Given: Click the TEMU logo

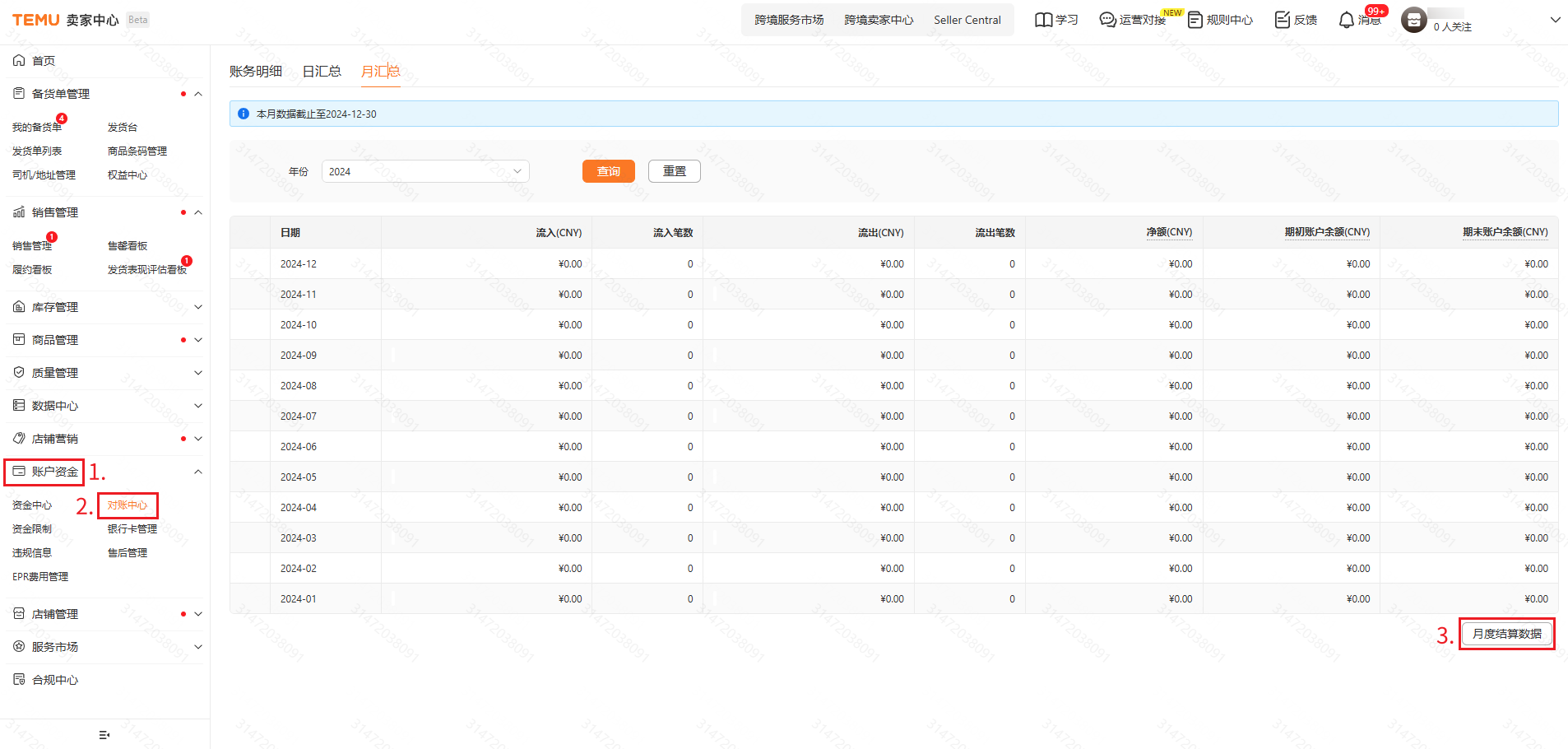Looking at the screenshot, I should (x=35, y=20).
